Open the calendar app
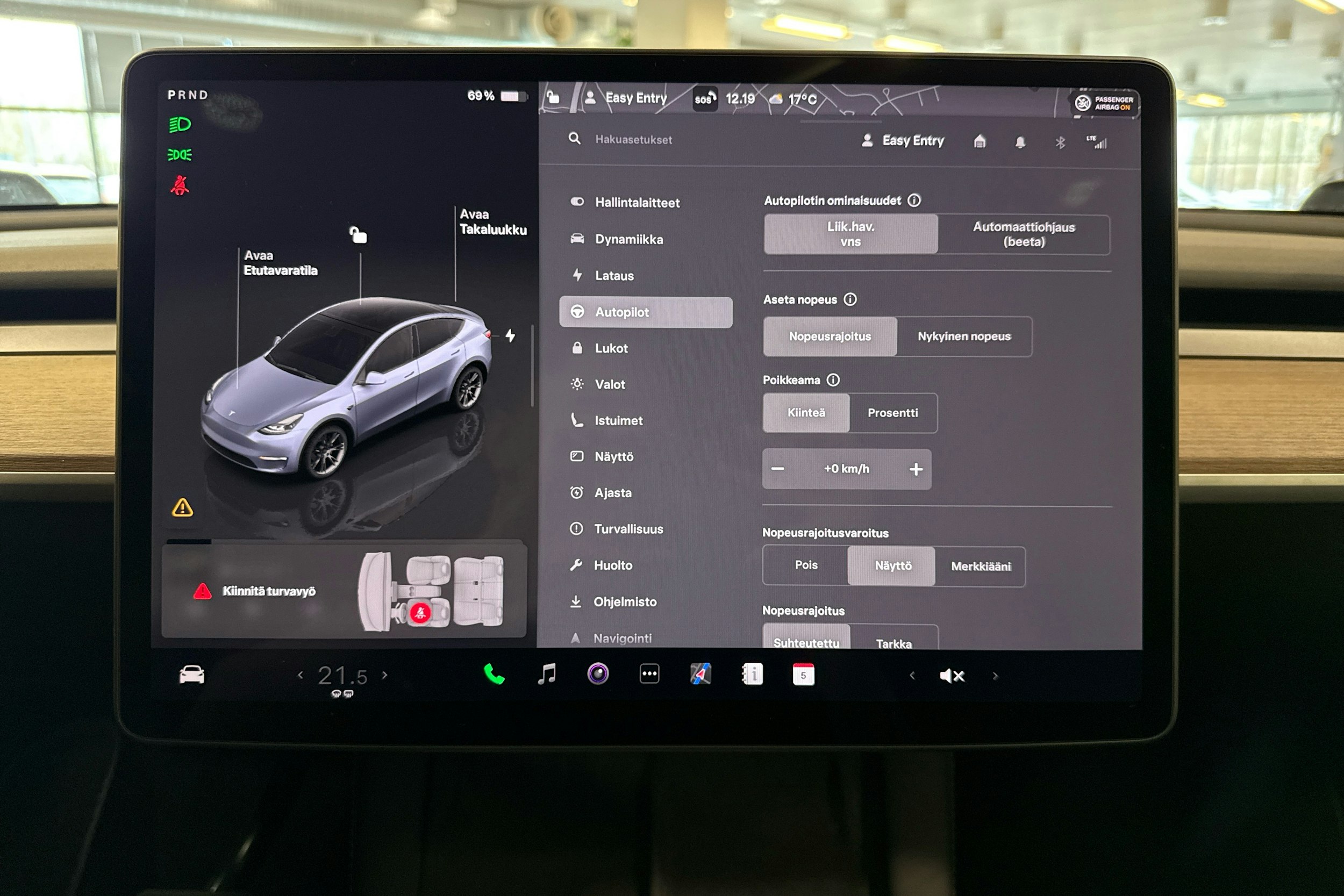Screen dimensions: 1344x896 [803, 675]
